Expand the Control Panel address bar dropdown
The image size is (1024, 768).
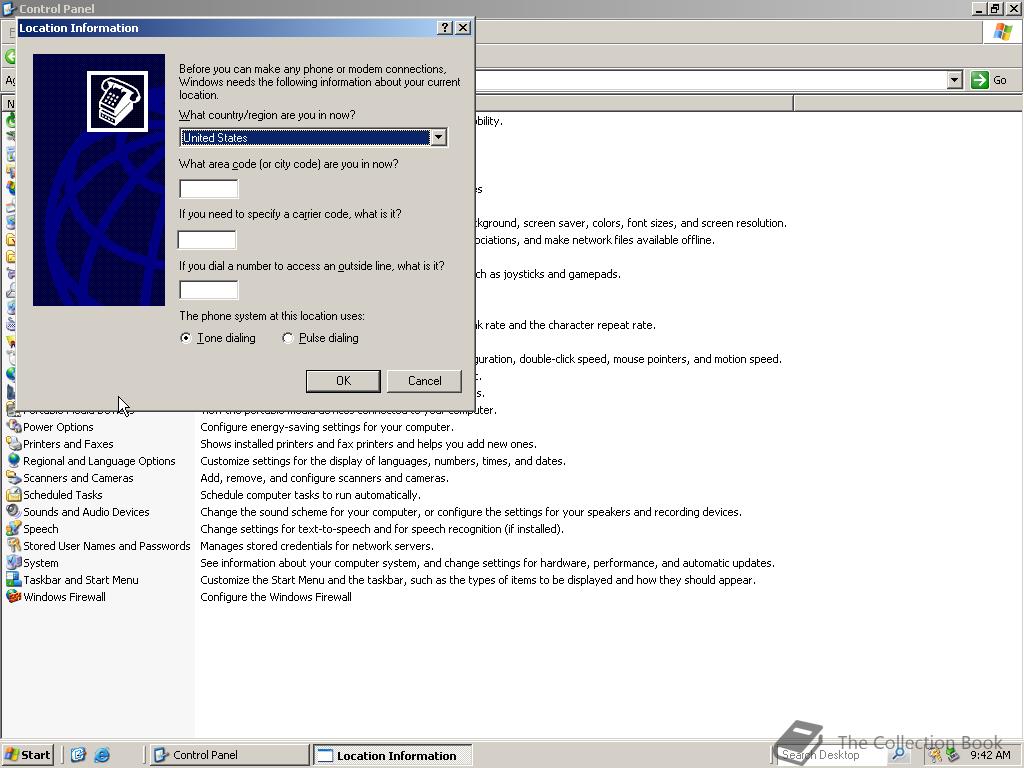pos(955,80)
